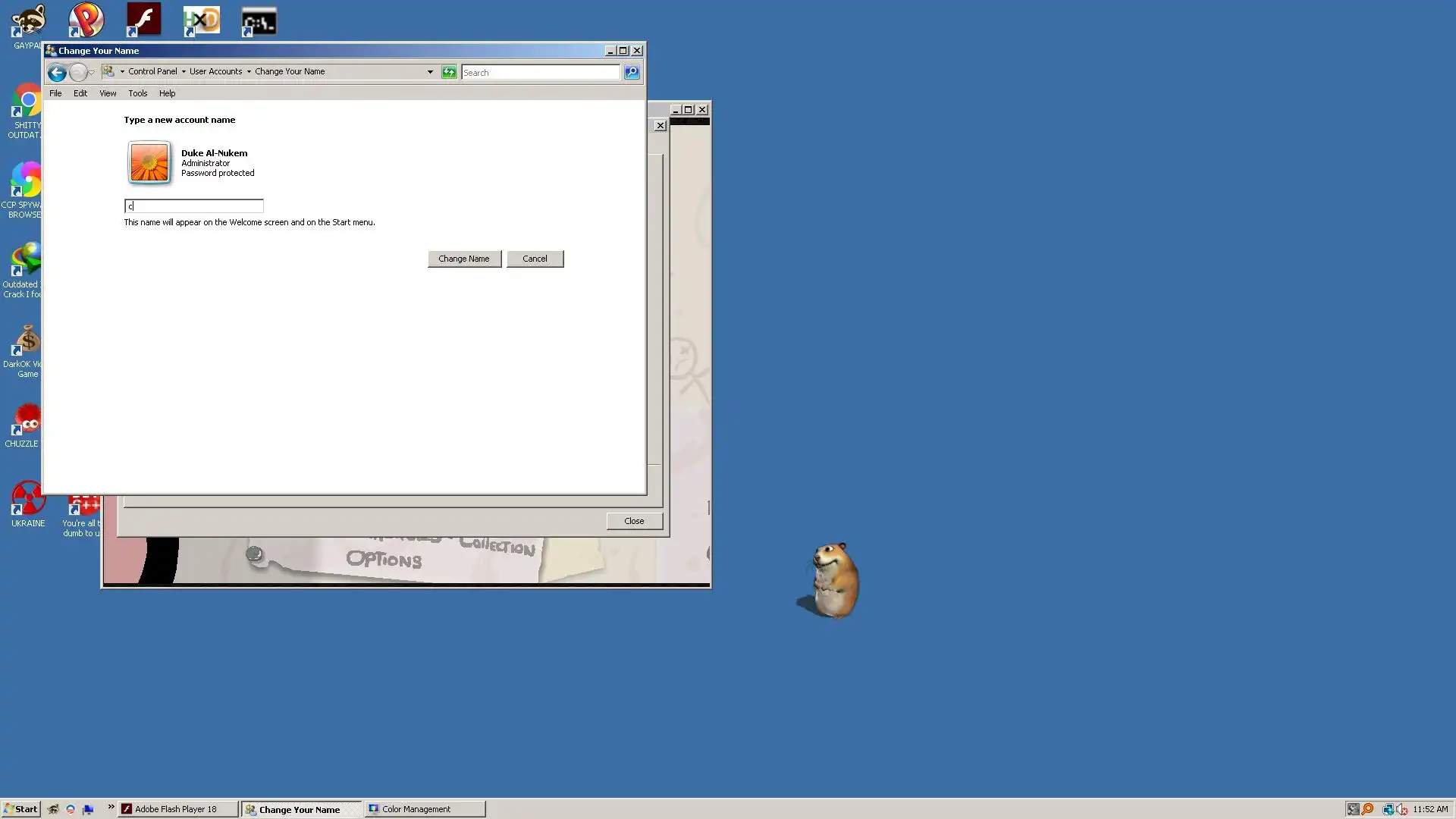Click the Start button
Image resolution: width=1456 pixels, height=819 pixels.
(x=20, y=809)
